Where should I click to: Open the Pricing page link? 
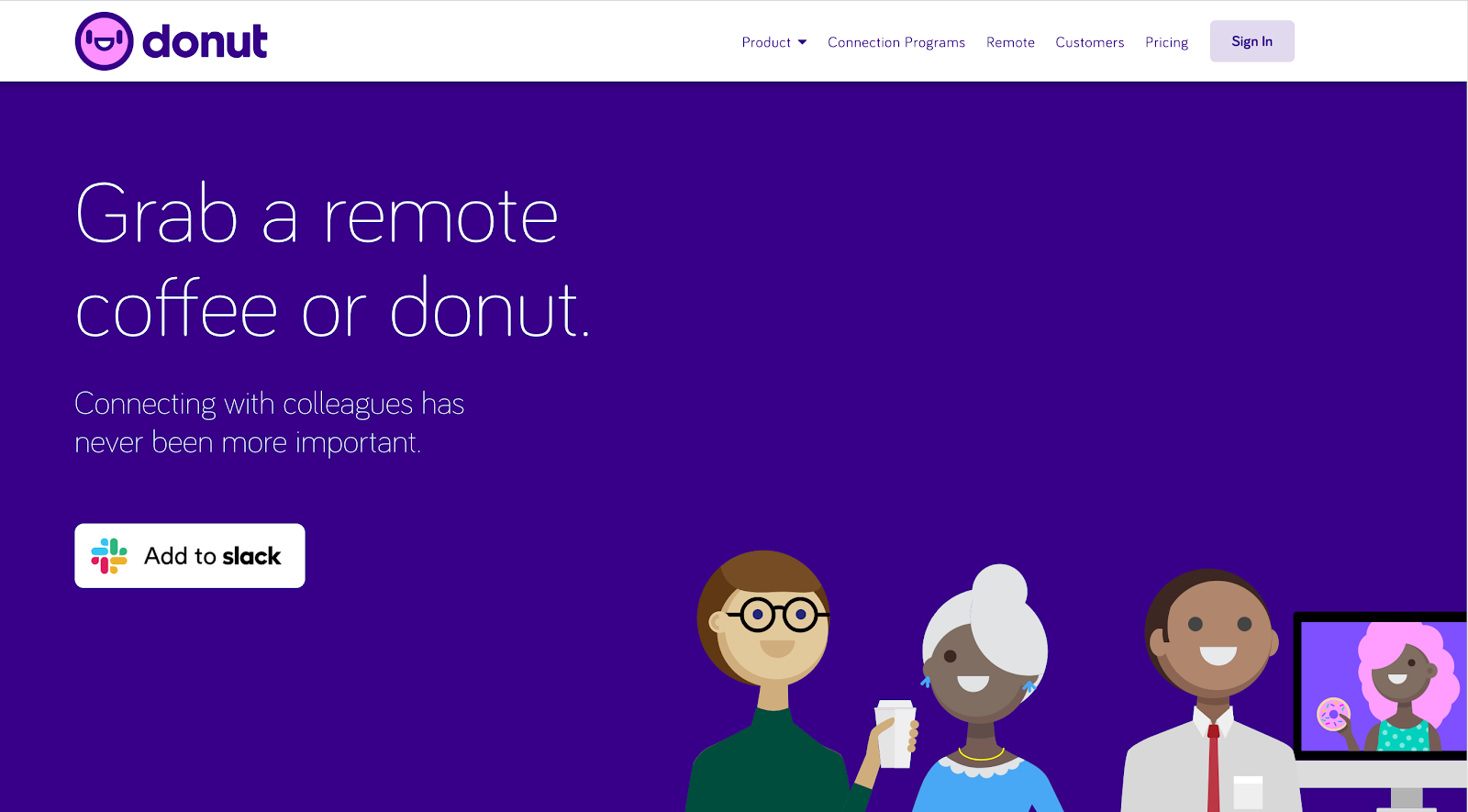[1166, 42]
